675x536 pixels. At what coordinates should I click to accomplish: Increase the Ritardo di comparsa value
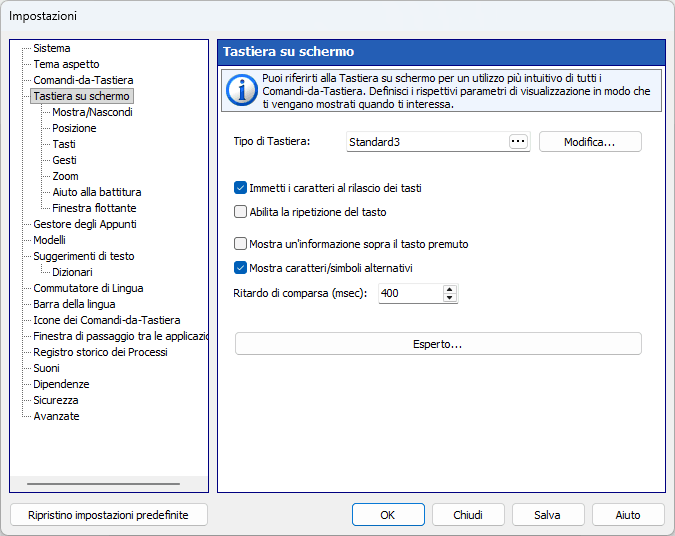tap(449, 289)
